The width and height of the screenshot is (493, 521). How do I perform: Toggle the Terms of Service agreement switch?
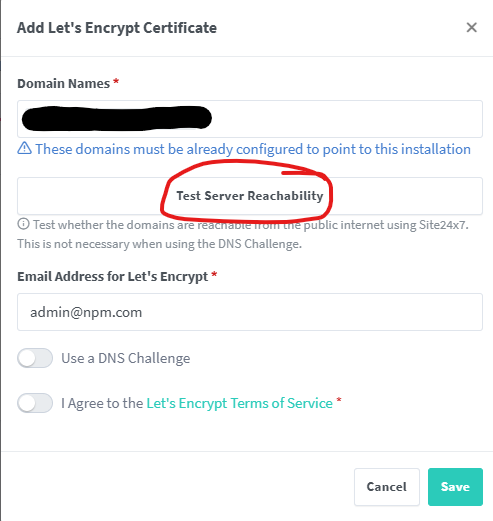pos(35,403)
